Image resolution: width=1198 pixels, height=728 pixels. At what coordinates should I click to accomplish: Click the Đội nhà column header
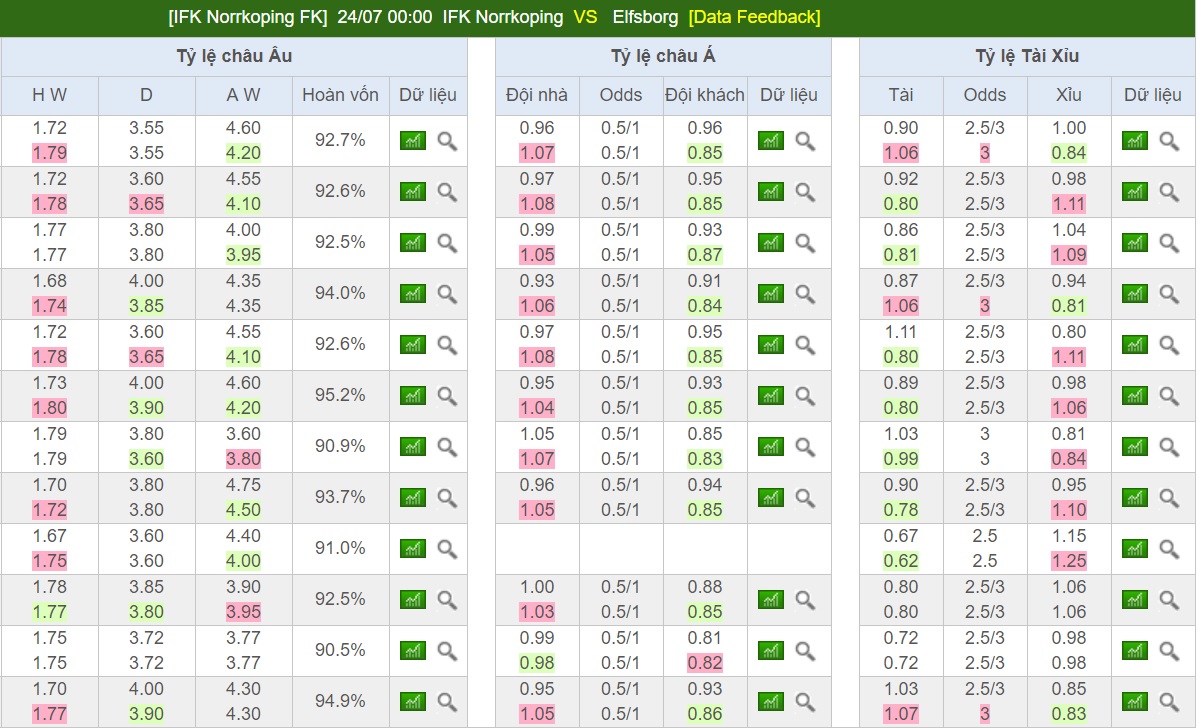[x=536, y=95]
